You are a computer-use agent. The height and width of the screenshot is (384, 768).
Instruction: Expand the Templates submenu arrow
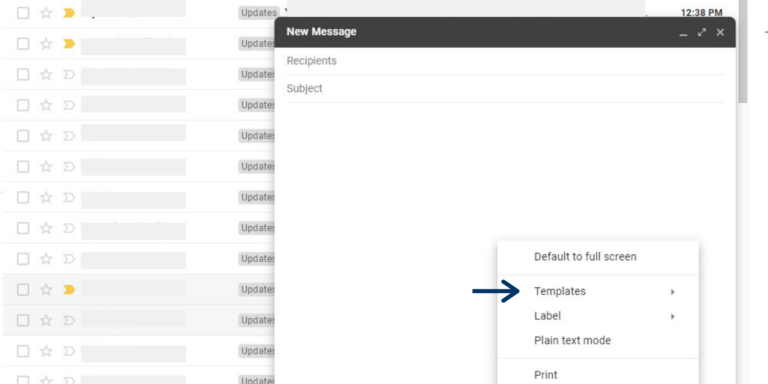point(672,292)
